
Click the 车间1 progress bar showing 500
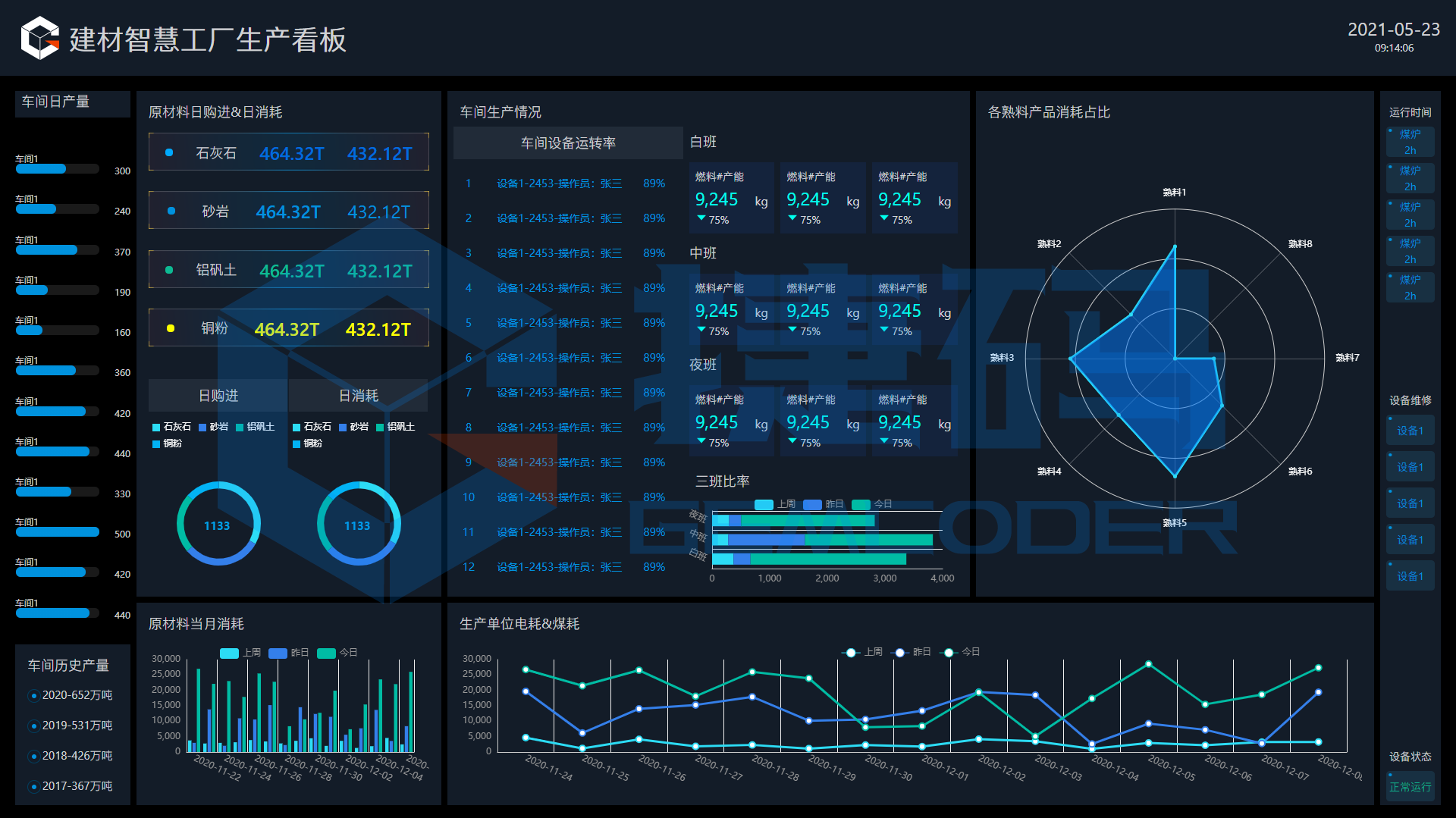coord(58,533)
